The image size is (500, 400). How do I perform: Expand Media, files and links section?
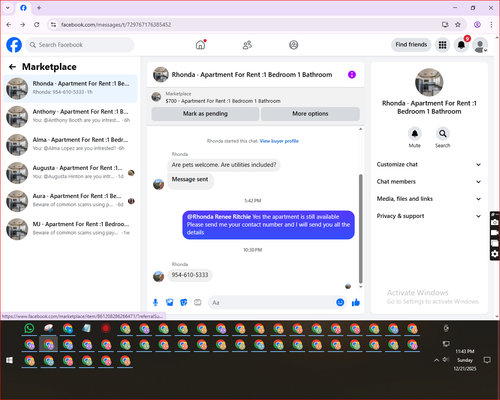click(429, 199)
